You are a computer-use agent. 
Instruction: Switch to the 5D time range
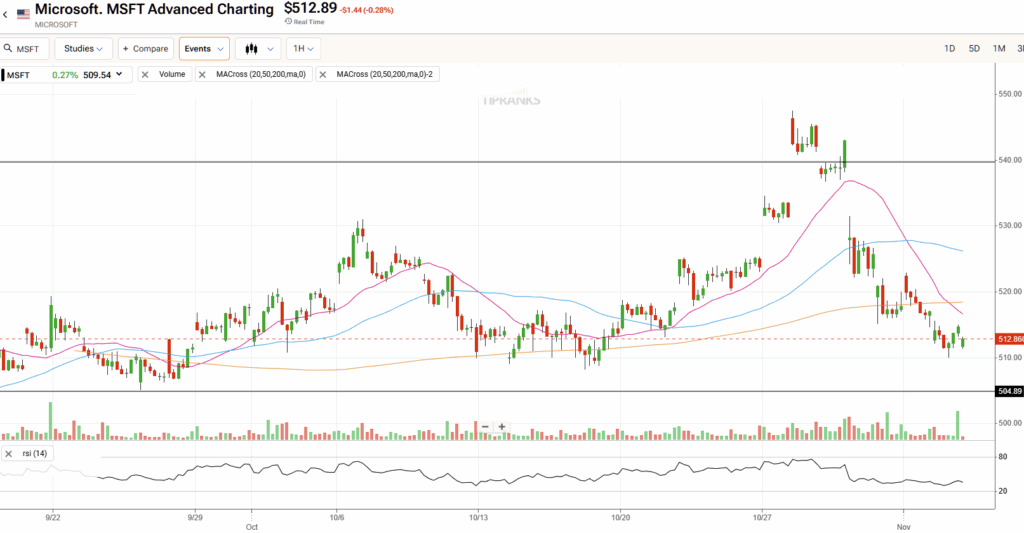pyautogui.click(x=974, y=48)
